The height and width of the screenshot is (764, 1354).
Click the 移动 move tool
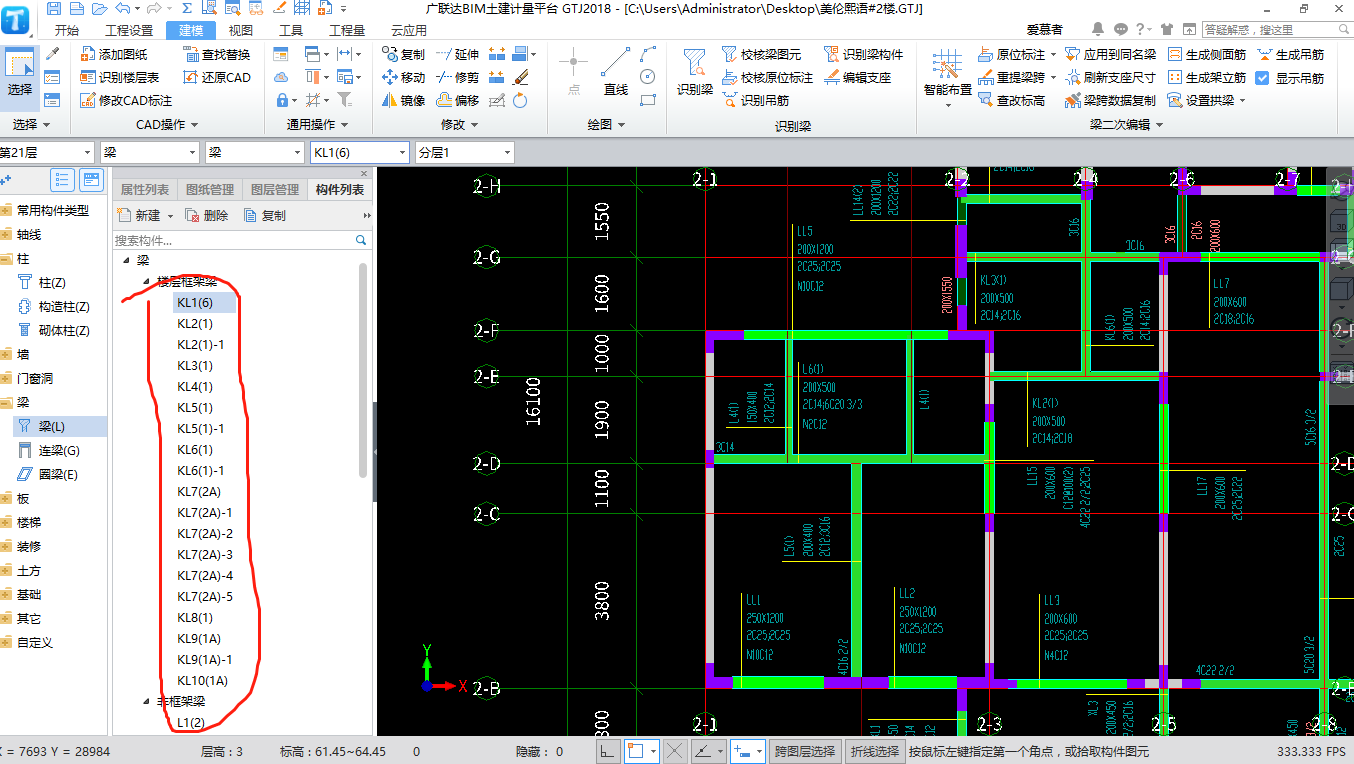(403, 77)
